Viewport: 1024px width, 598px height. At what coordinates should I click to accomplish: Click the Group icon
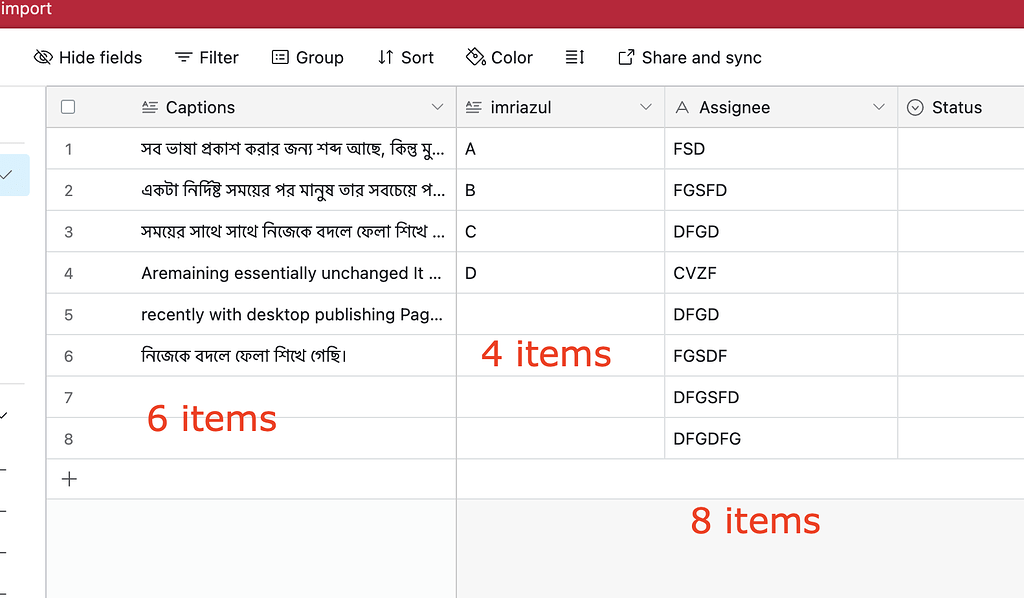[x=278, y=57]
